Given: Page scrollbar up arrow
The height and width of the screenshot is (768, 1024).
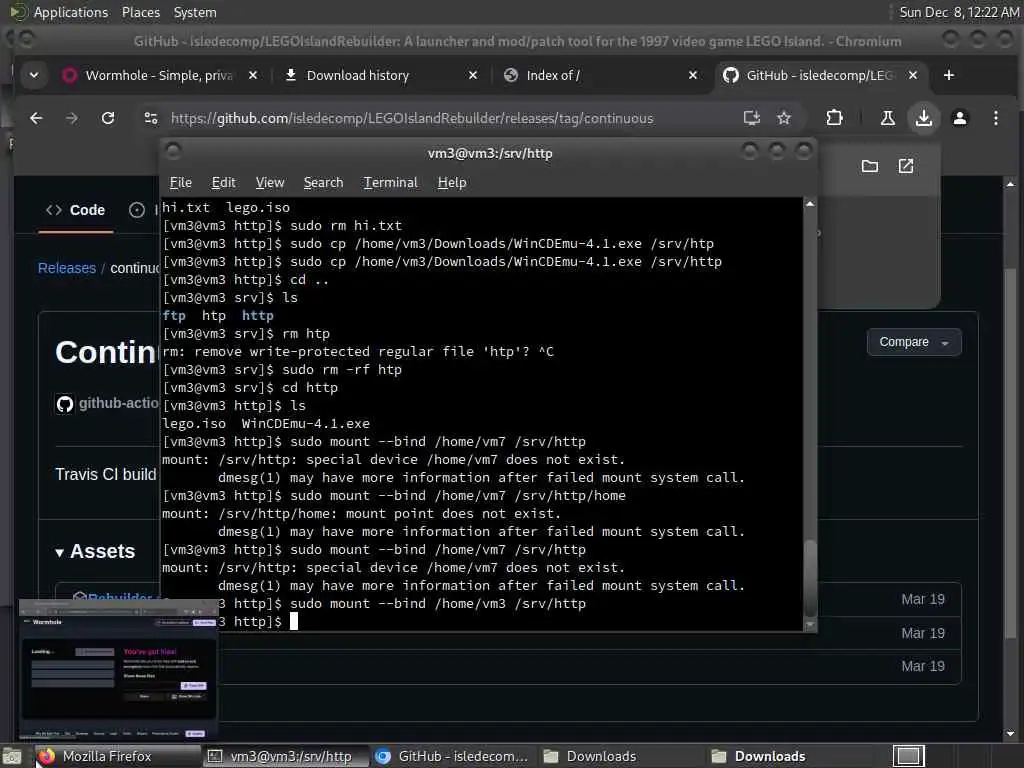Looking at the screenshot, I should [x=1010, y=185].
